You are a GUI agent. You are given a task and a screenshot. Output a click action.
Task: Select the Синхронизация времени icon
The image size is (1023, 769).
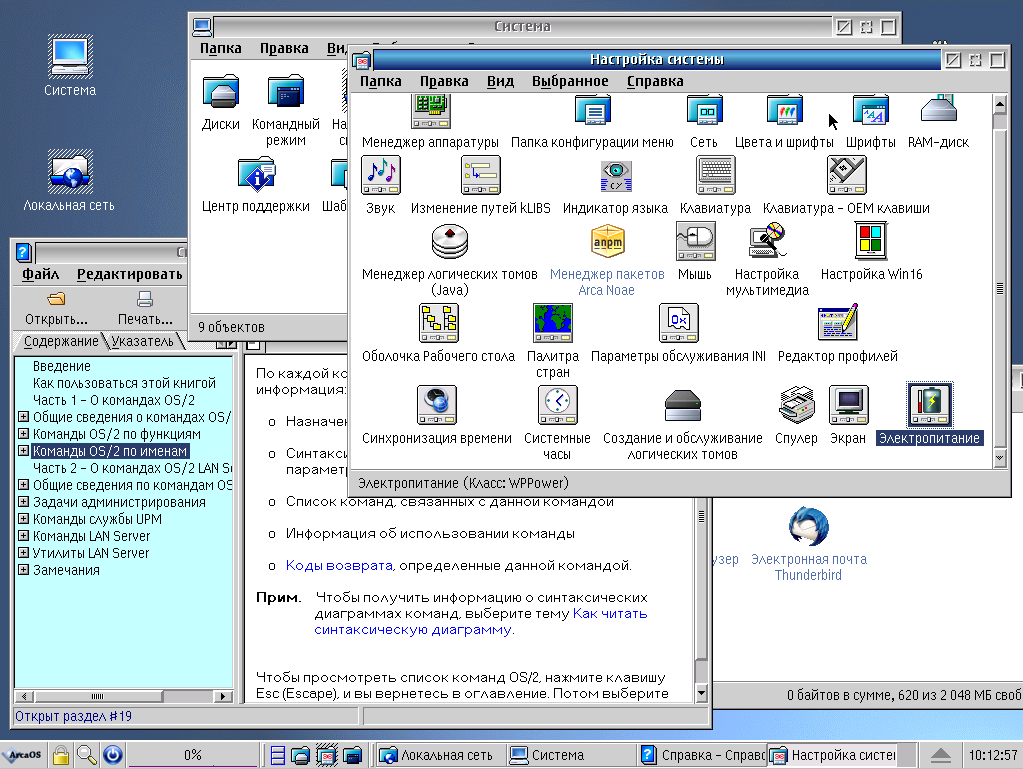pyautogui.click(x=436, y=405)
